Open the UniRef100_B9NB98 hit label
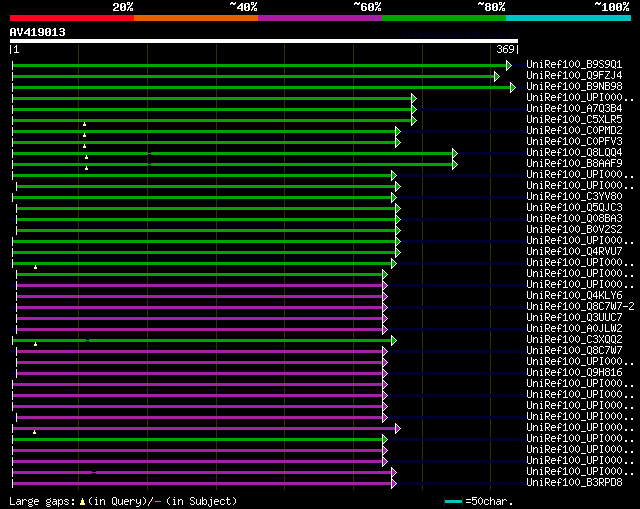Screen dimensions: 640x509 coord(574,87)
